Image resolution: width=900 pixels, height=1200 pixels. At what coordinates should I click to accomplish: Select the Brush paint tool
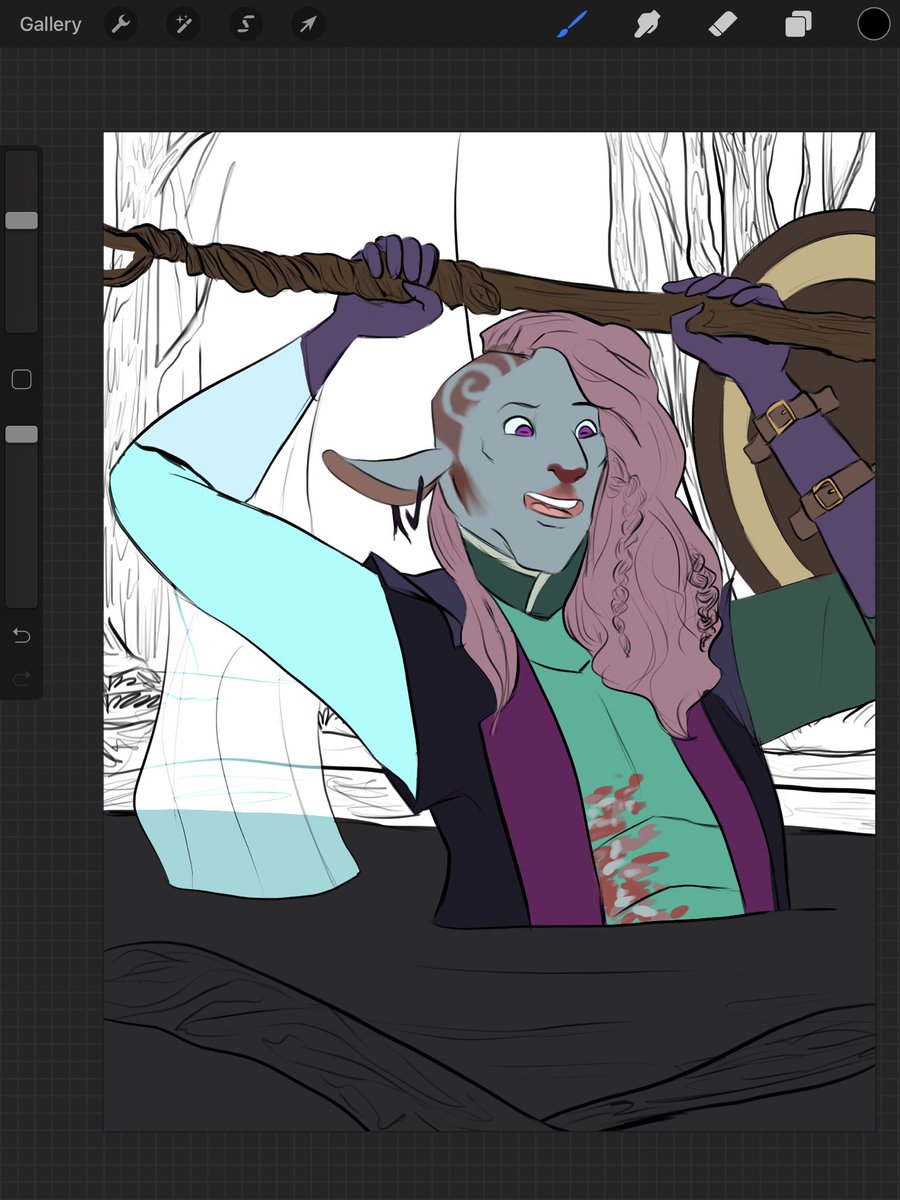pos(571,24)
